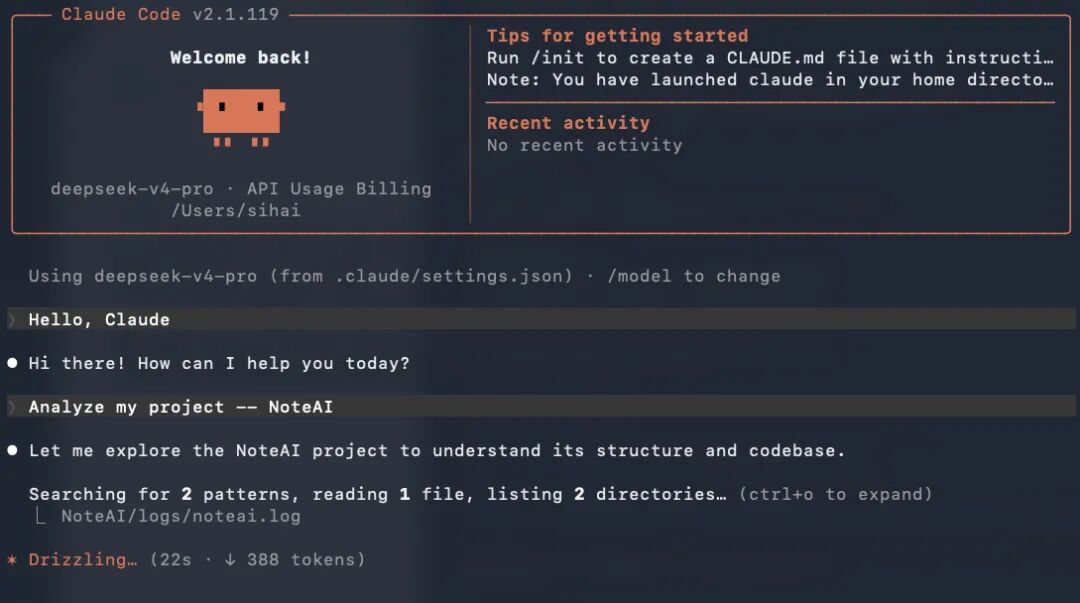Image resolution: width=1080 pixels, height=603 pixels.
Task: Click the orange Claude mascot icon
Action: (241, 117)
